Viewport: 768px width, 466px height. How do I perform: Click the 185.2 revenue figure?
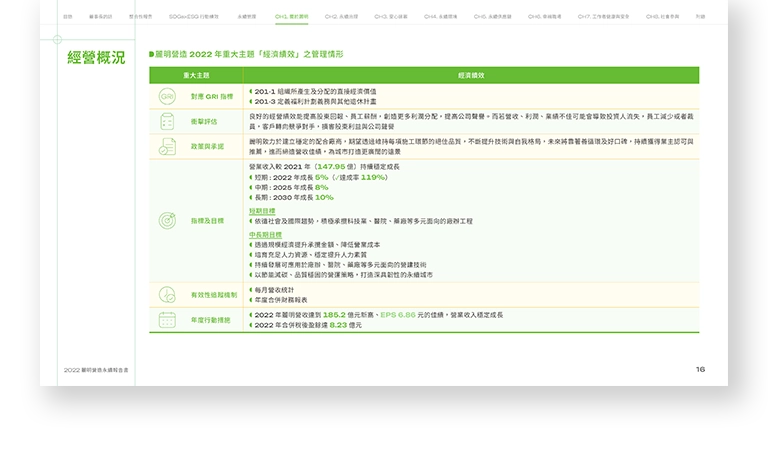[x=334, y=315]
